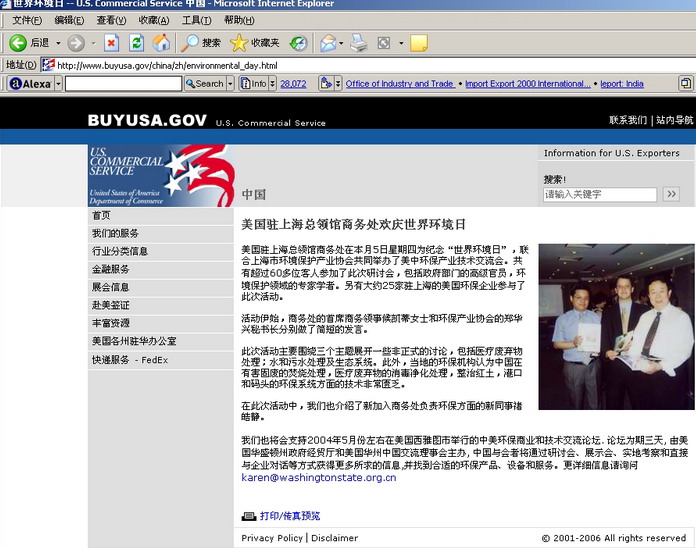Select 金融服务 in the sidebar
Image resolution: width=696 pixels, height=548 pixels.
pos(161,269)
